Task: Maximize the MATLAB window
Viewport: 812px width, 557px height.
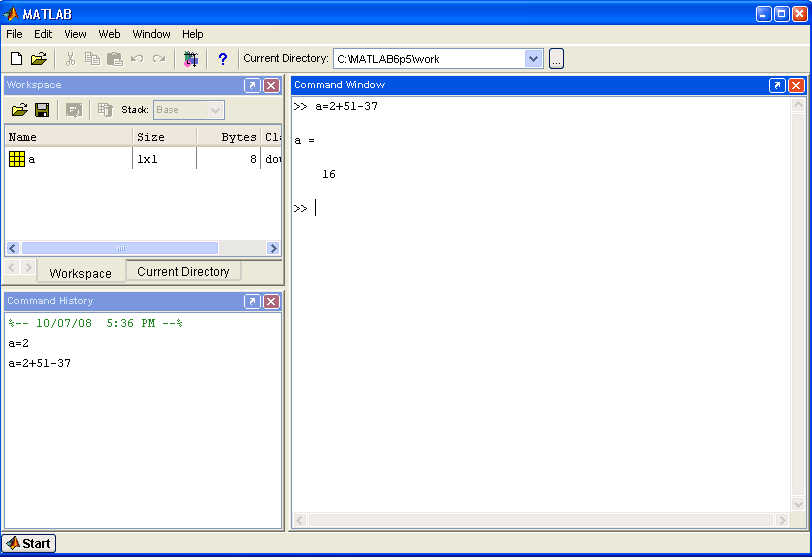Action: [781, 14]
